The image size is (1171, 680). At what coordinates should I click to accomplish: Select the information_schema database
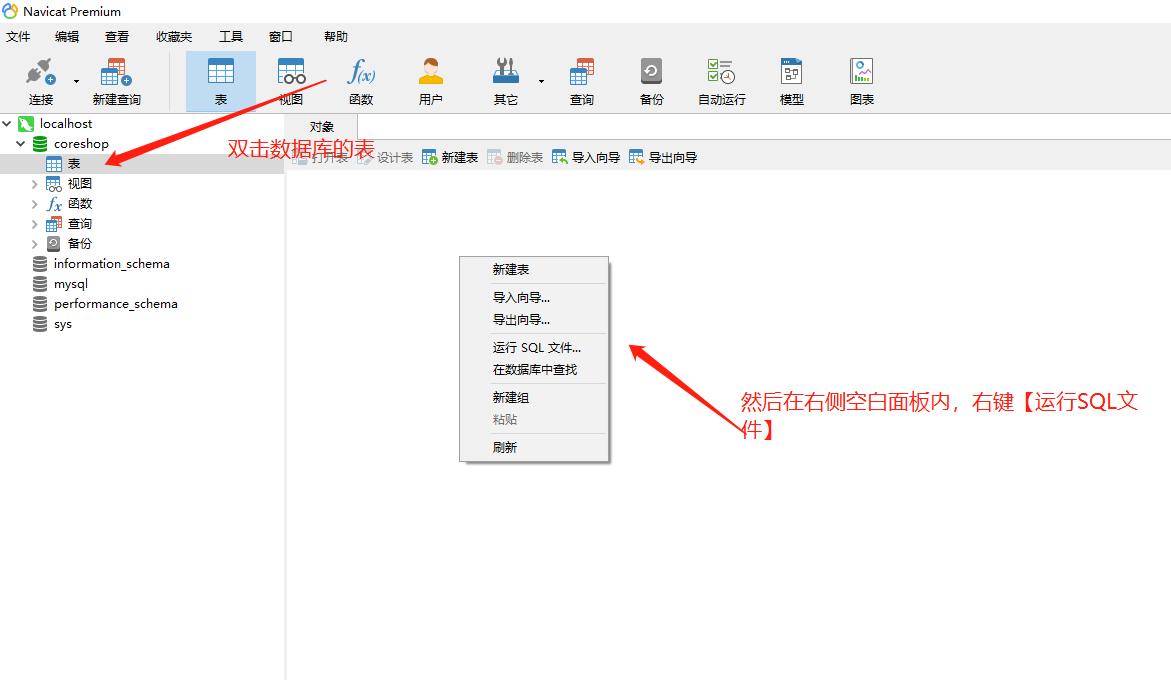[111, 264]
